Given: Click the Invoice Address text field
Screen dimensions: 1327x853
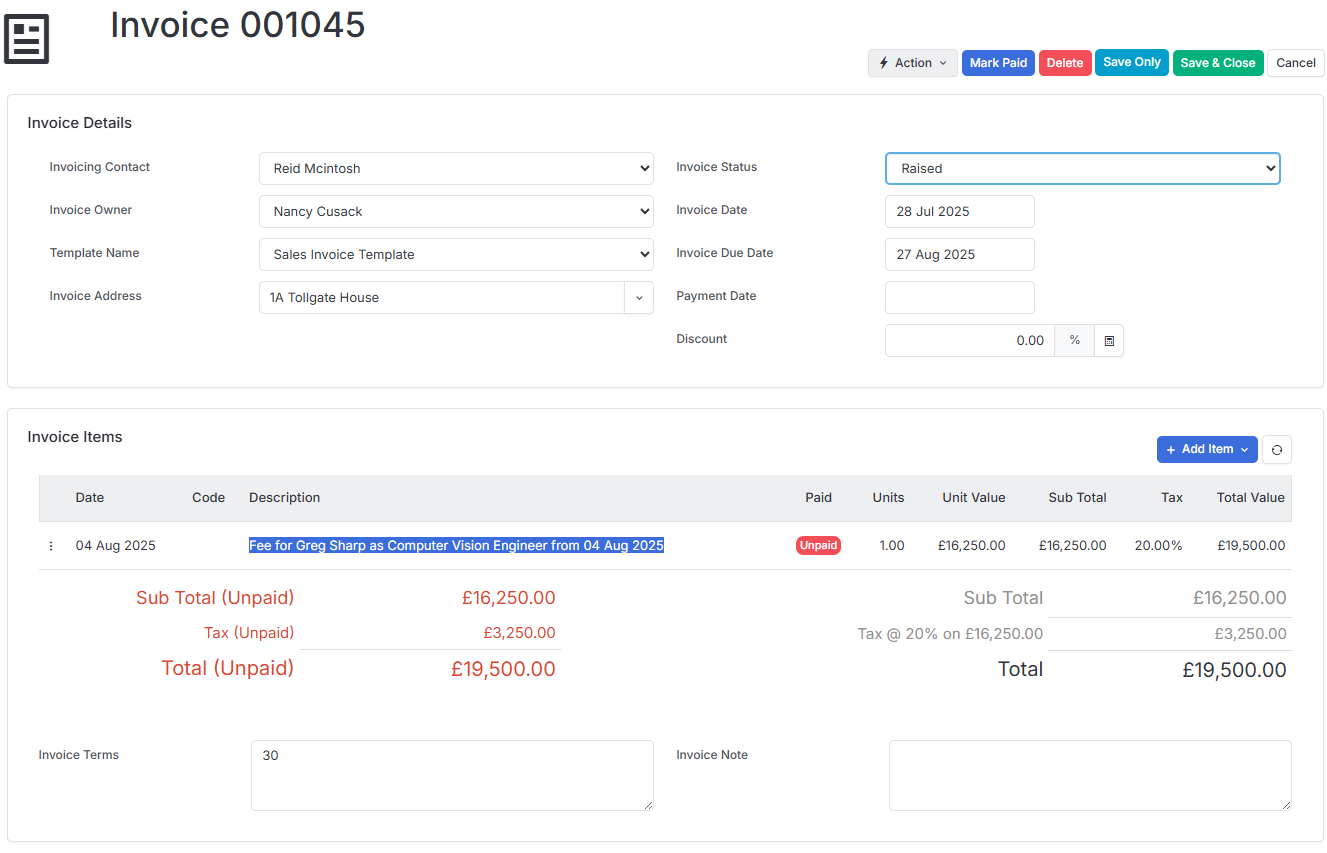Looking at the screenshot, I should 442,298.
